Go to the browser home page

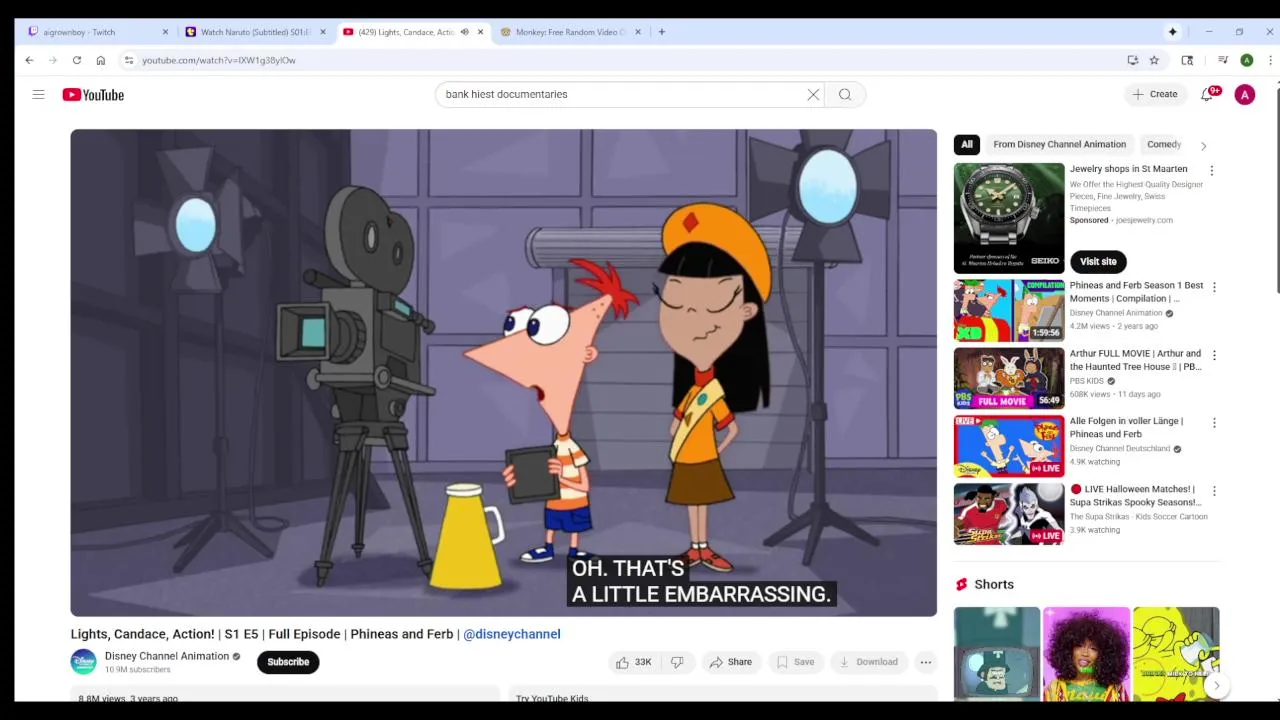(x=100, y=60)
